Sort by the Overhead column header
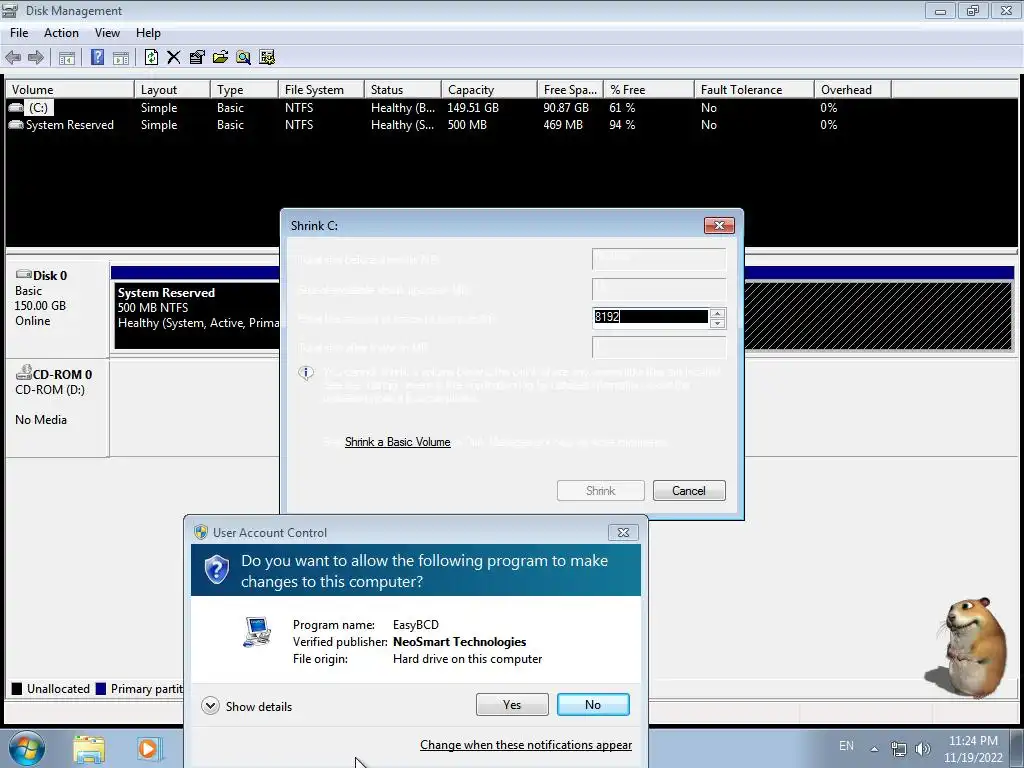 pos(853,89)
